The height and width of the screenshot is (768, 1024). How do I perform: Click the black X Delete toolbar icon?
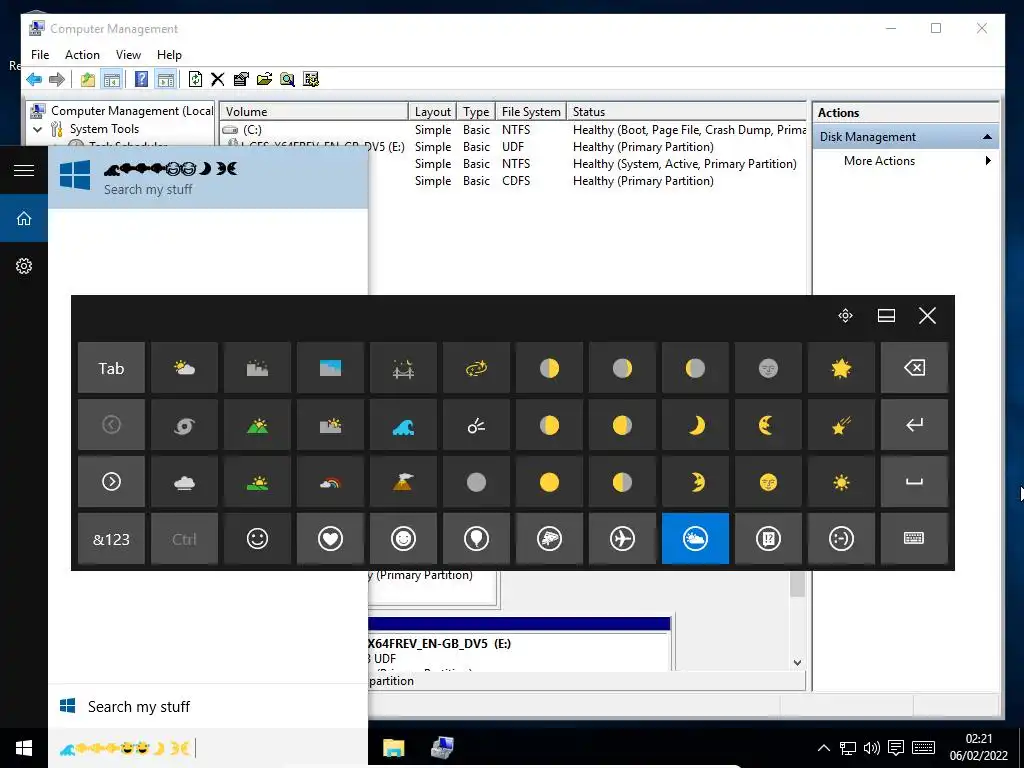[217, 80]
